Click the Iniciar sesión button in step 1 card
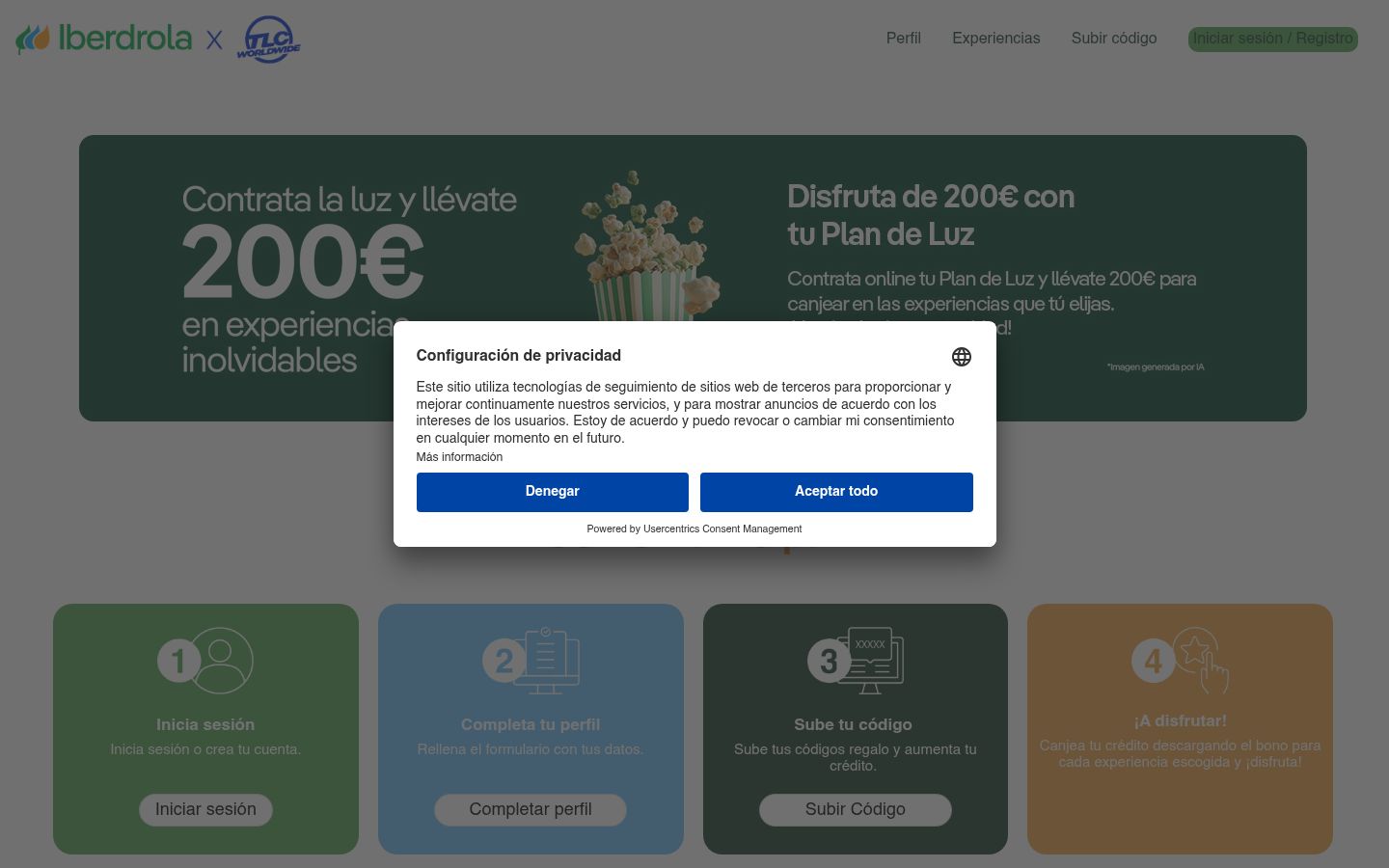The image size is (1389, 868). (x=205, y=810)
